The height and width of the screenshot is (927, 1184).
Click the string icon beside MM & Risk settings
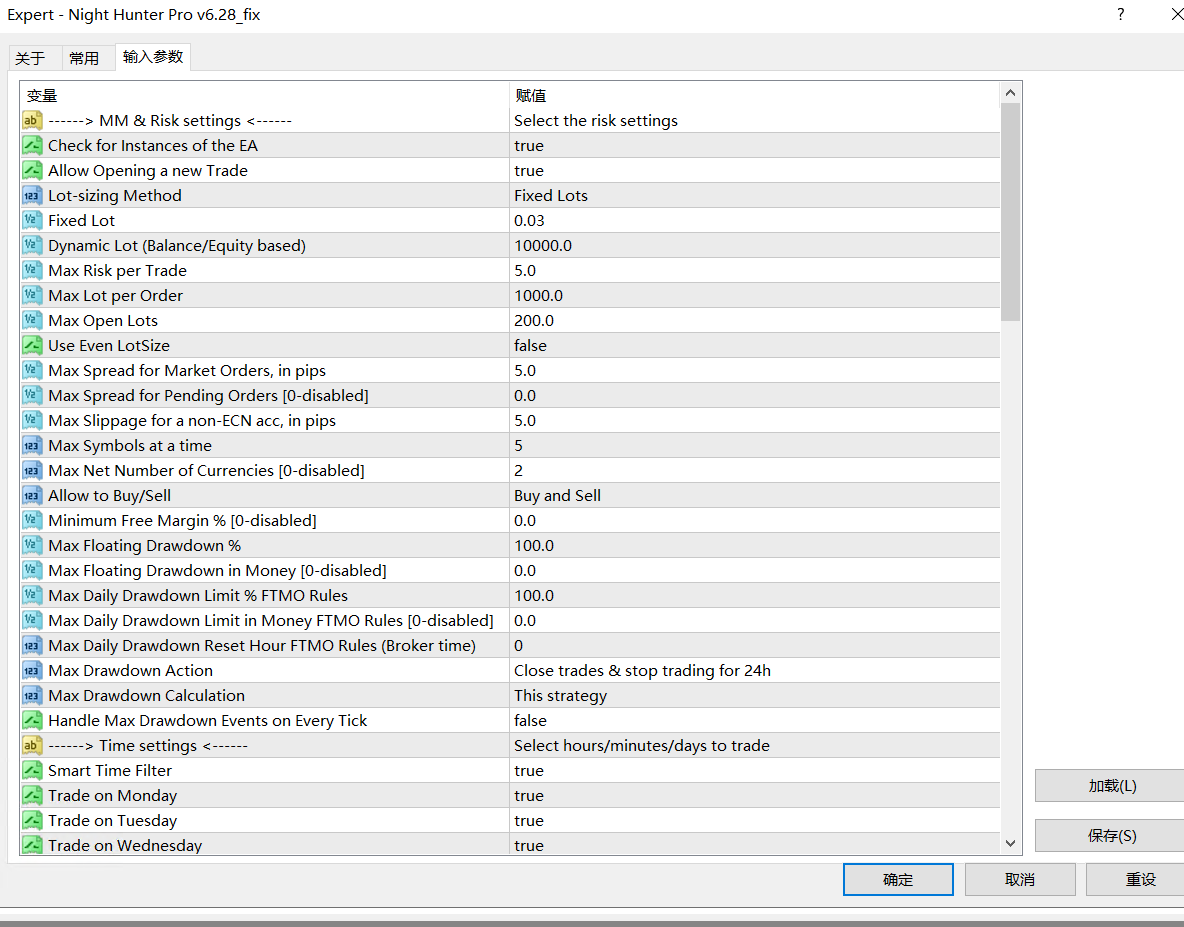[32, 120]
